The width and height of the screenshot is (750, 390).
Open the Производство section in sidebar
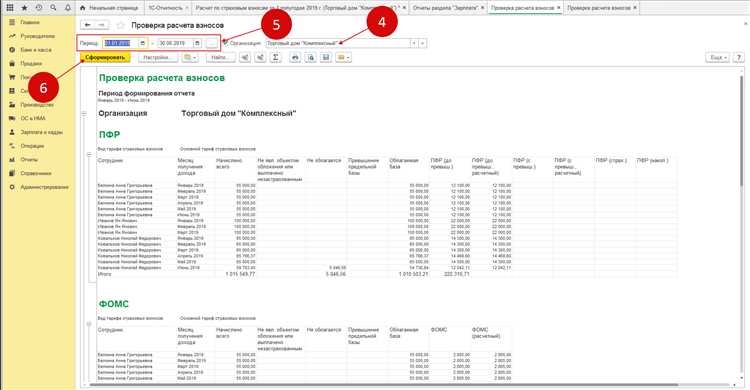coord(37,105)
